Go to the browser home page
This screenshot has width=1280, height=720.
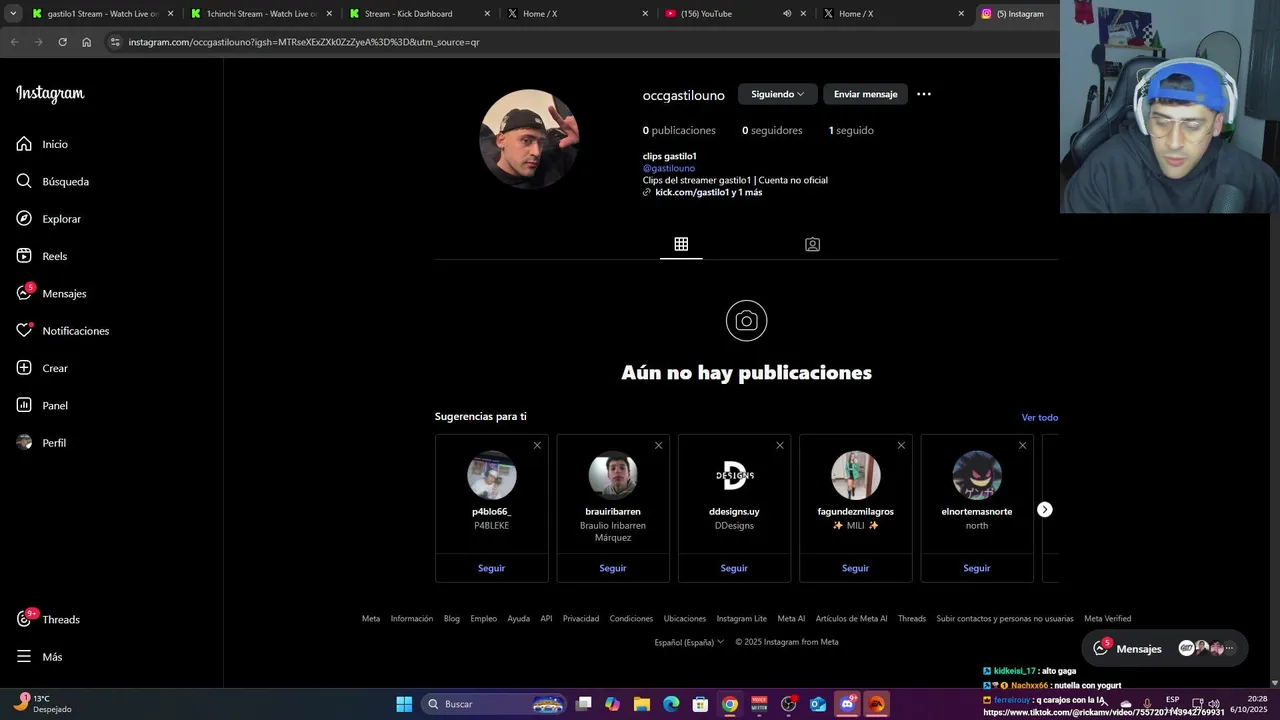(x=86, y=42)
